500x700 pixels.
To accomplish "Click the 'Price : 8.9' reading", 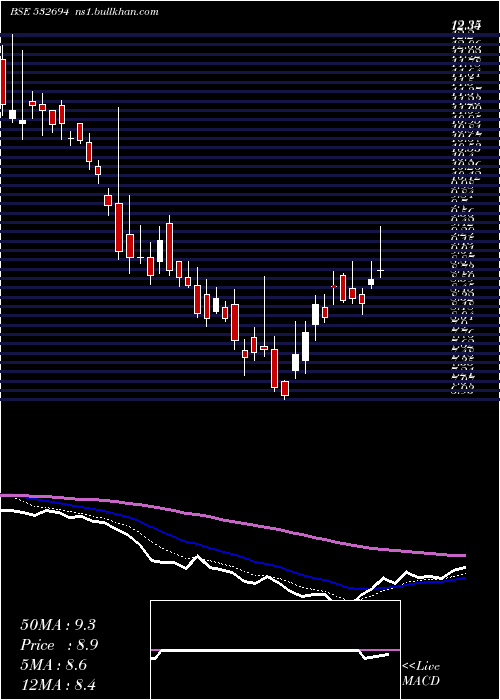I will click(x=59, y=645).
